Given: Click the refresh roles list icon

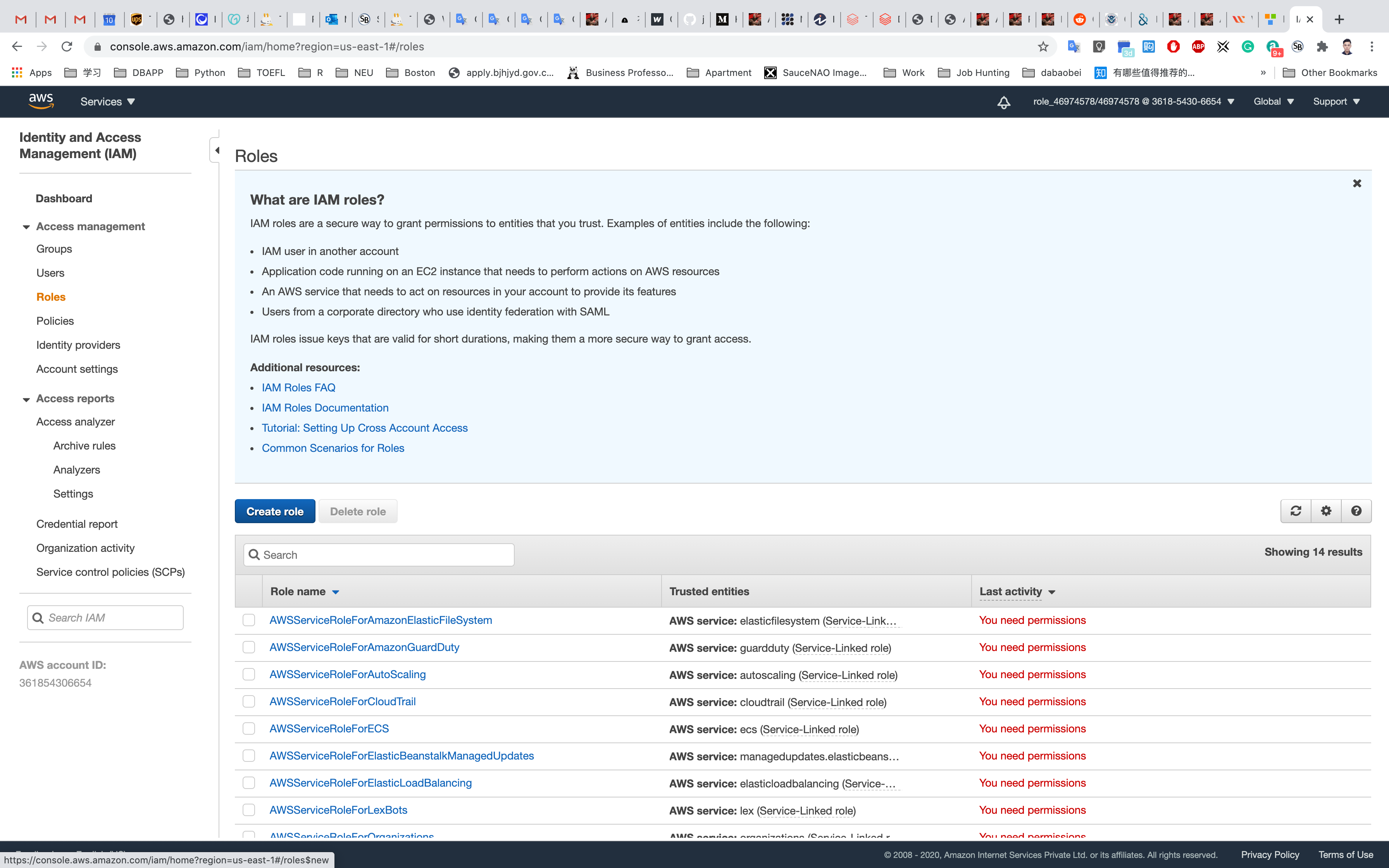Looking at the screenshot, I should tap(1296, 511).
